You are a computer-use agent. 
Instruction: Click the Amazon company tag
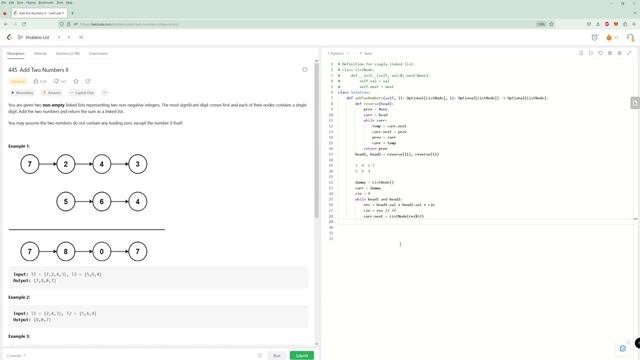point(52,93)
